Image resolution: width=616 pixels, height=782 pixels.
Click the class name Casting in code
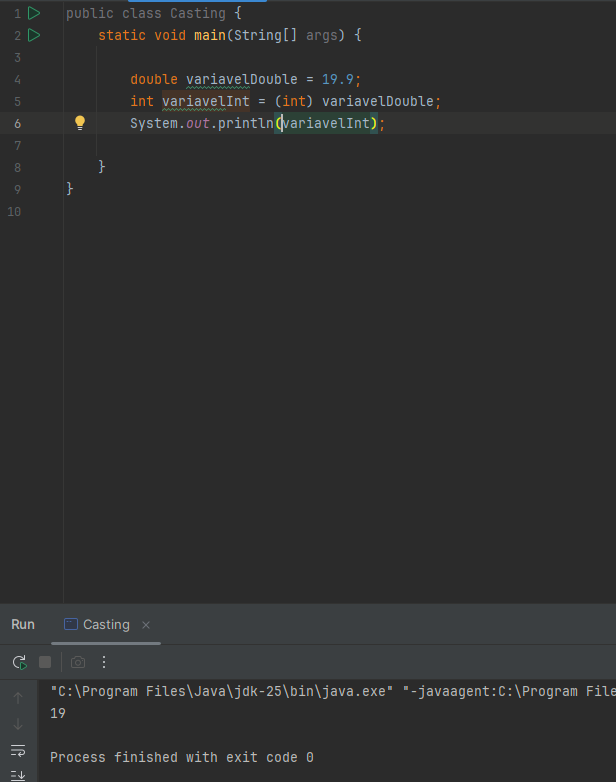point(198,13)
